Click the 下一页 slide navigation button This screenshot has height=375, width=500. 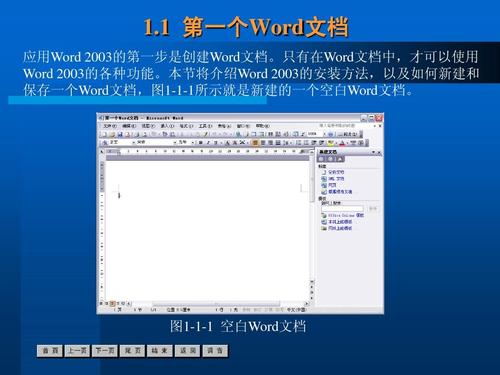(105, 351)
